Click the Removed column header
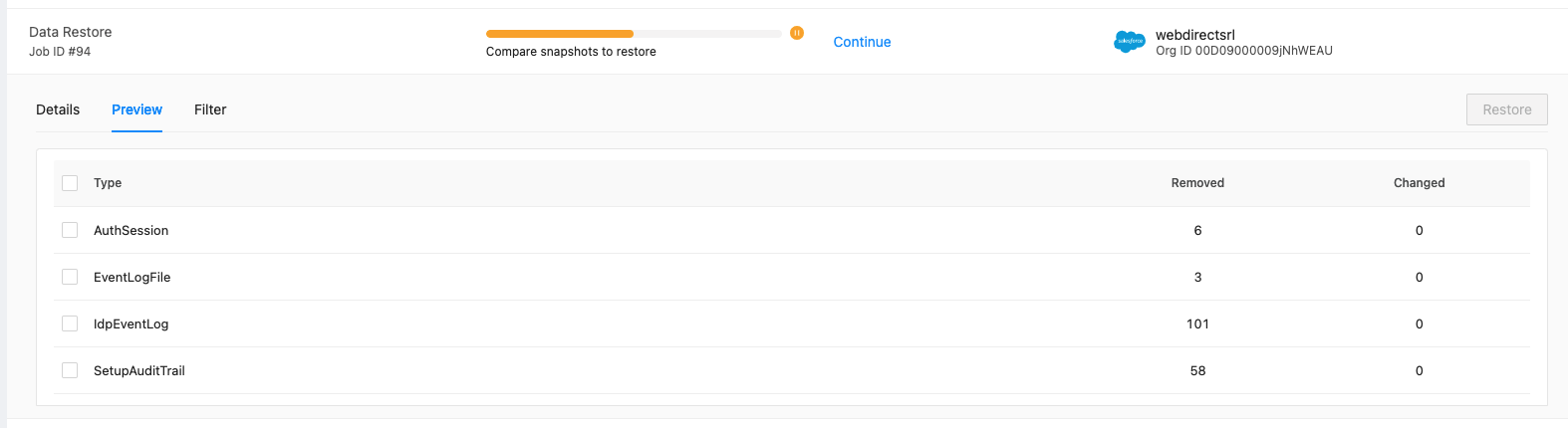Screen dimensions: 1568x428 tap(1197, 183)
